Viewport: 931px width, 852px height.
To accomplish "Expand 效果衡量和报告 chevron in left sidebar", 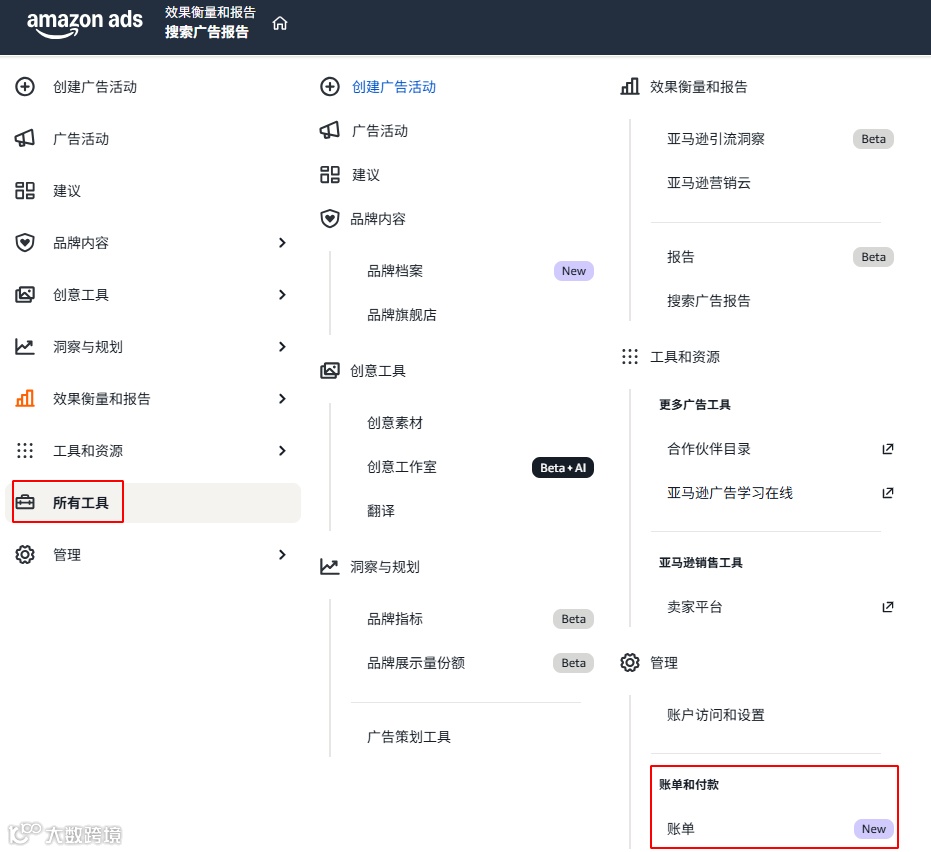I will point(283,398).
